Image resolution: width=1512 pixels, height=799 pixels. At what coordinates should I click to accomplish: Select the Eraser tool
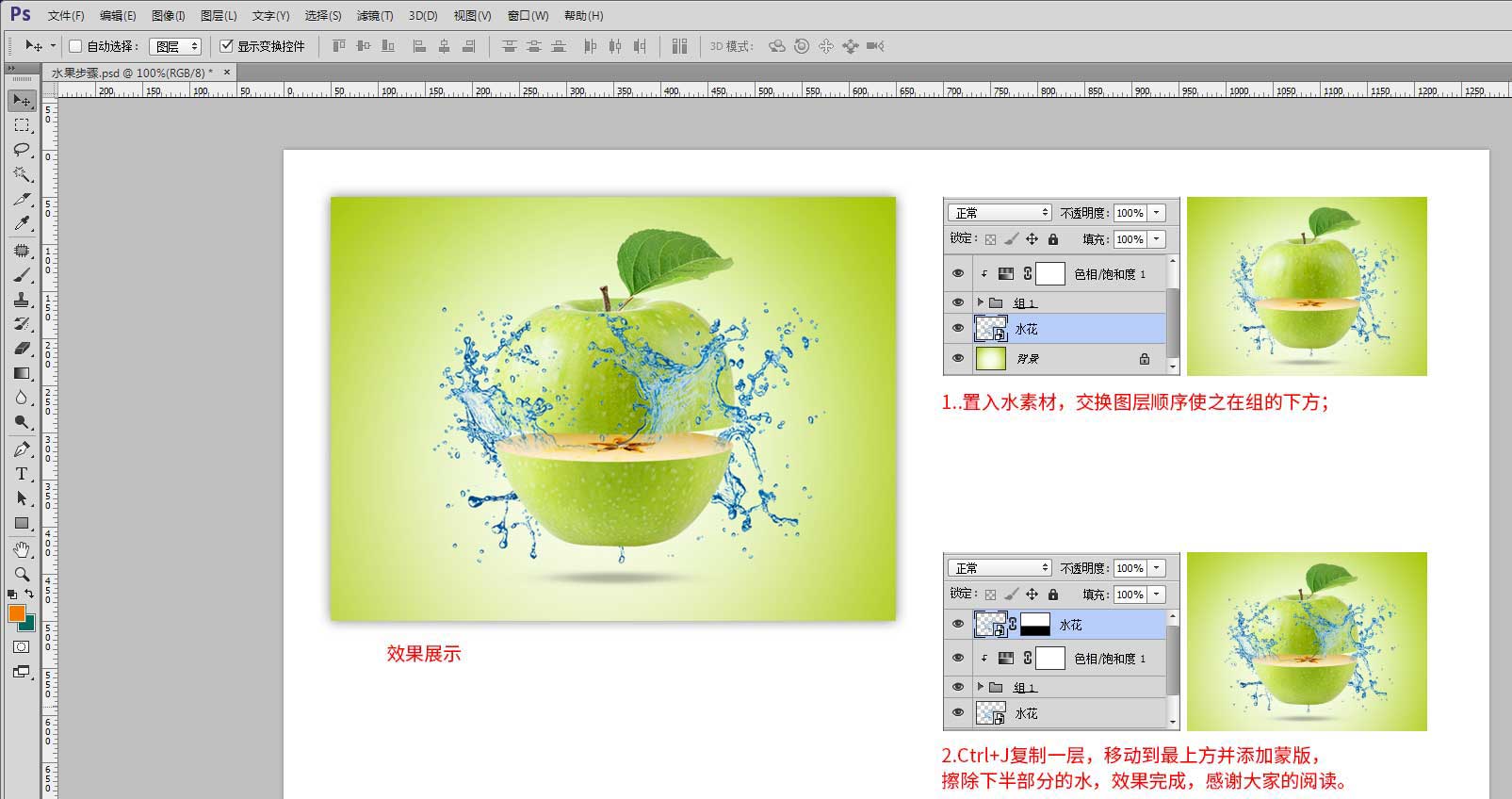tap(22, 349)
